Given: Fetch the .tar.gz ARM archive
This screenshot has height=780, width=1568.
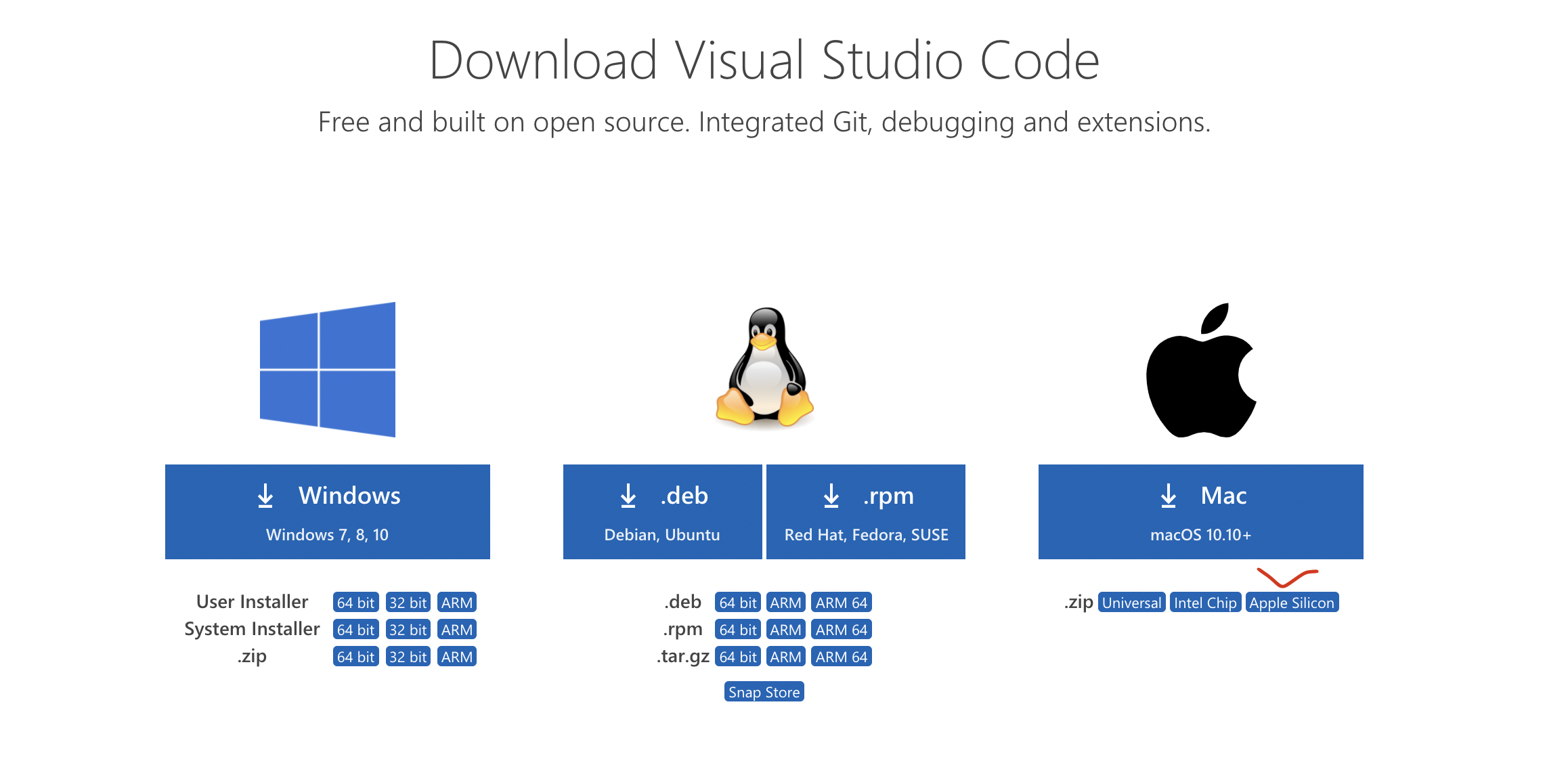Looking at the screenshot, I should pos(786,657).
